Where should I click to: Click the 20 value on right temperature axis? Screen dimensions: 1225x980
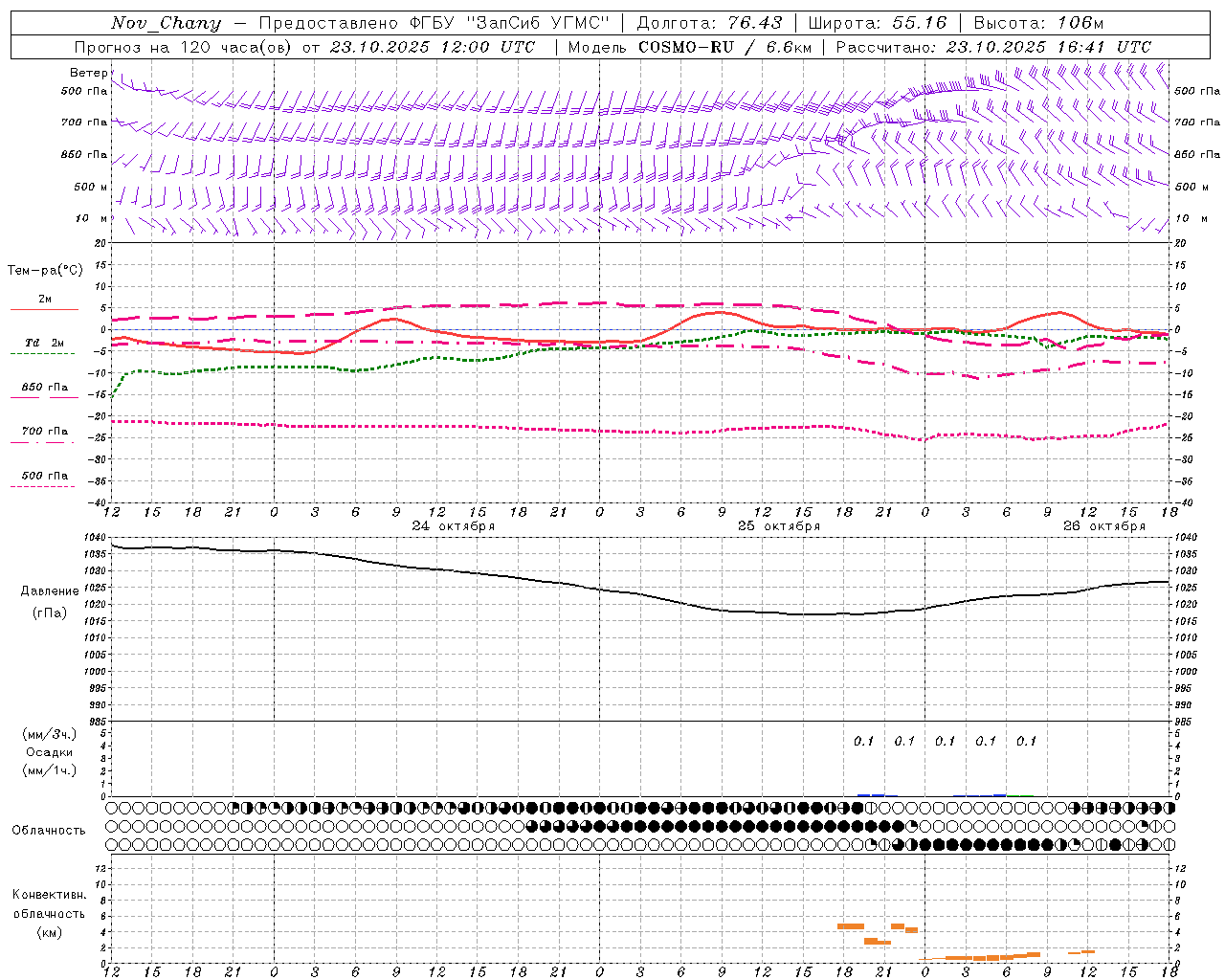point(1180,243)
